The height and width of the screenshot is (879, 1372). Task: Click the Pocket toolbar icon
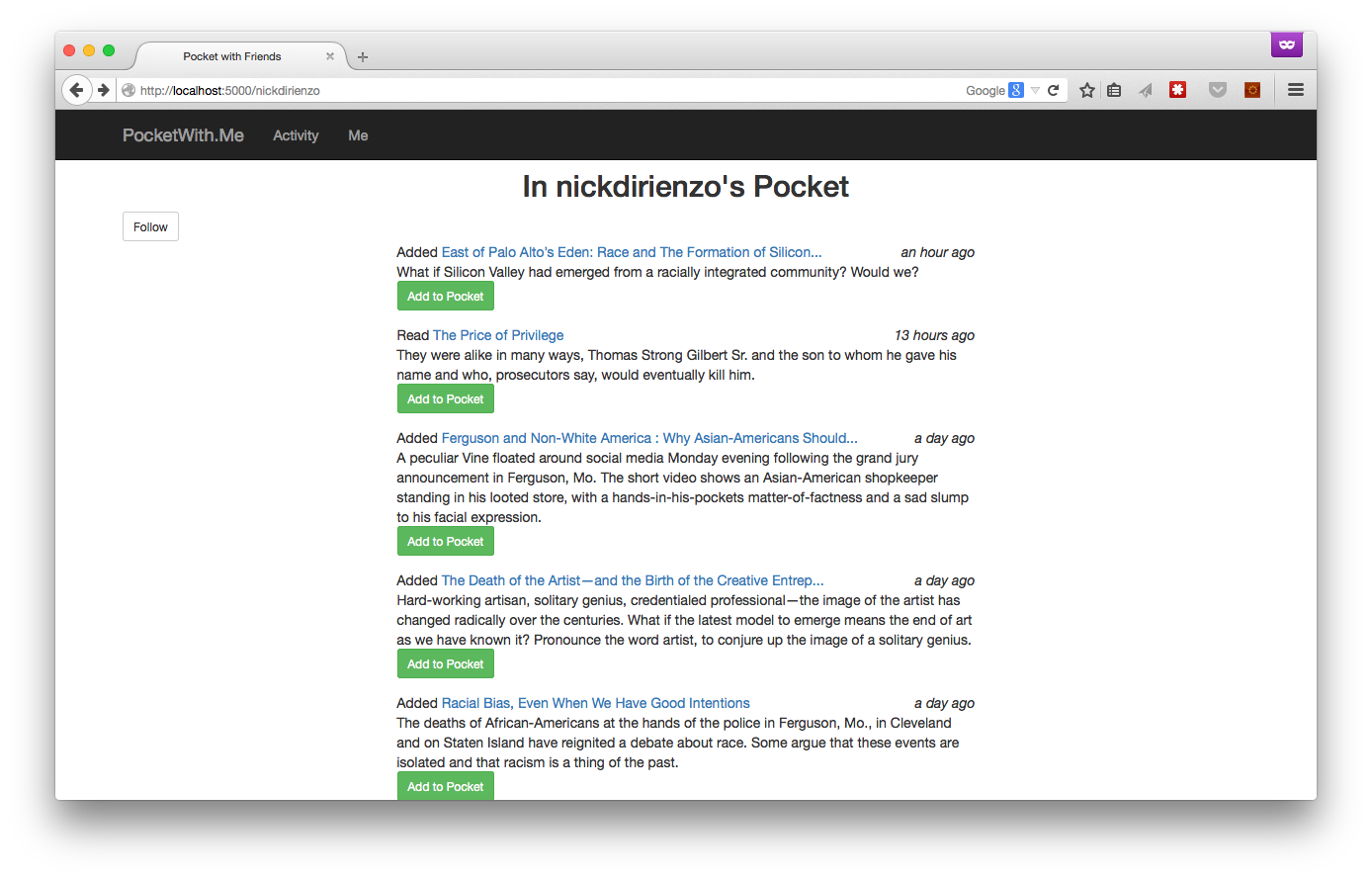click(x=1218, y=90)
